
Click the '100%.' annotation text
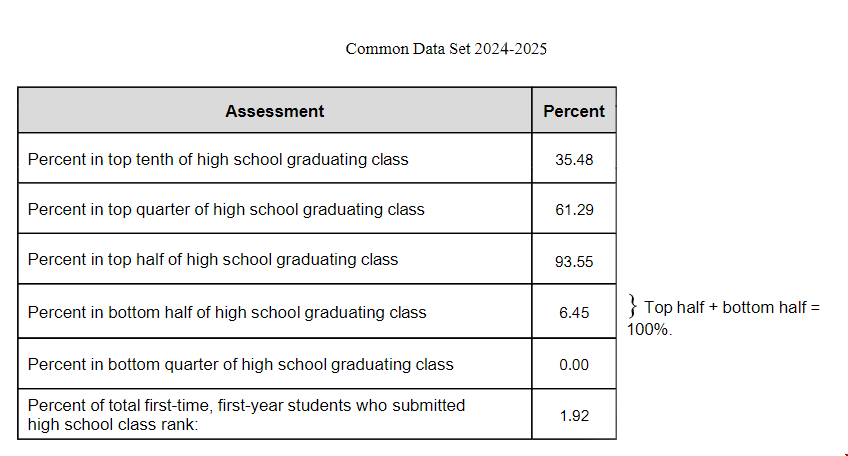pos(650,329)
